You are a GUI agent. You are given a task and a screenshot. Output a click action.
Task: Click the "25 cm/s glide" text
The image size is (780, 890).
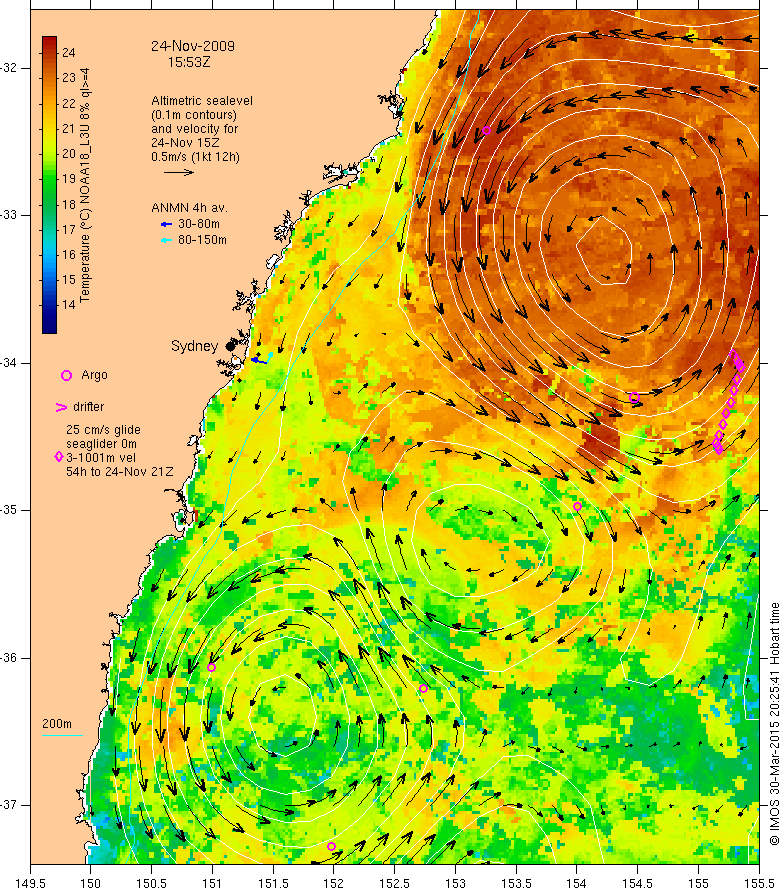pyautogui.click(x=103, y=430)
